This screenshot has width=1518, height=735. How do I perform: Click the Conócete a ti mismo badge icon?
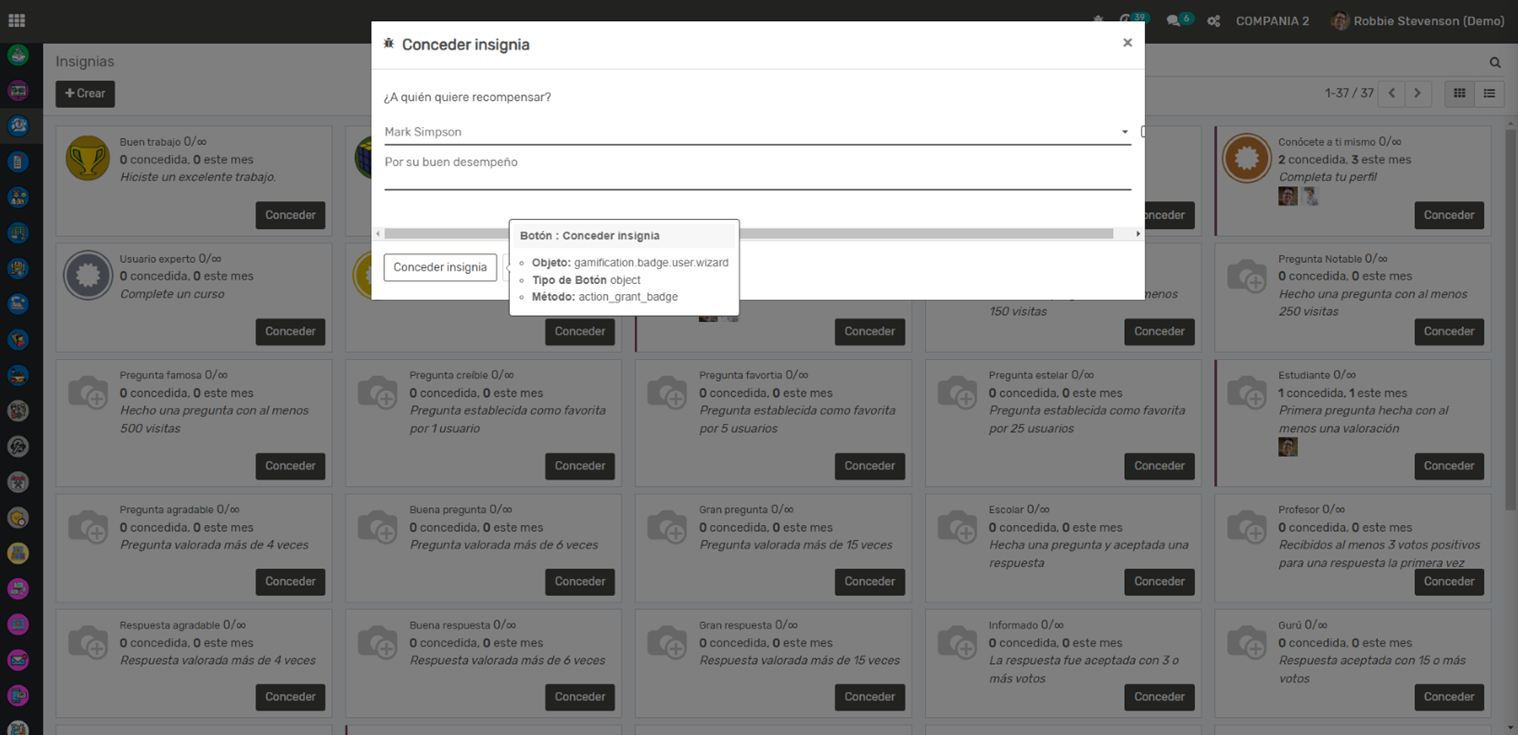(x=1246, y=159)
